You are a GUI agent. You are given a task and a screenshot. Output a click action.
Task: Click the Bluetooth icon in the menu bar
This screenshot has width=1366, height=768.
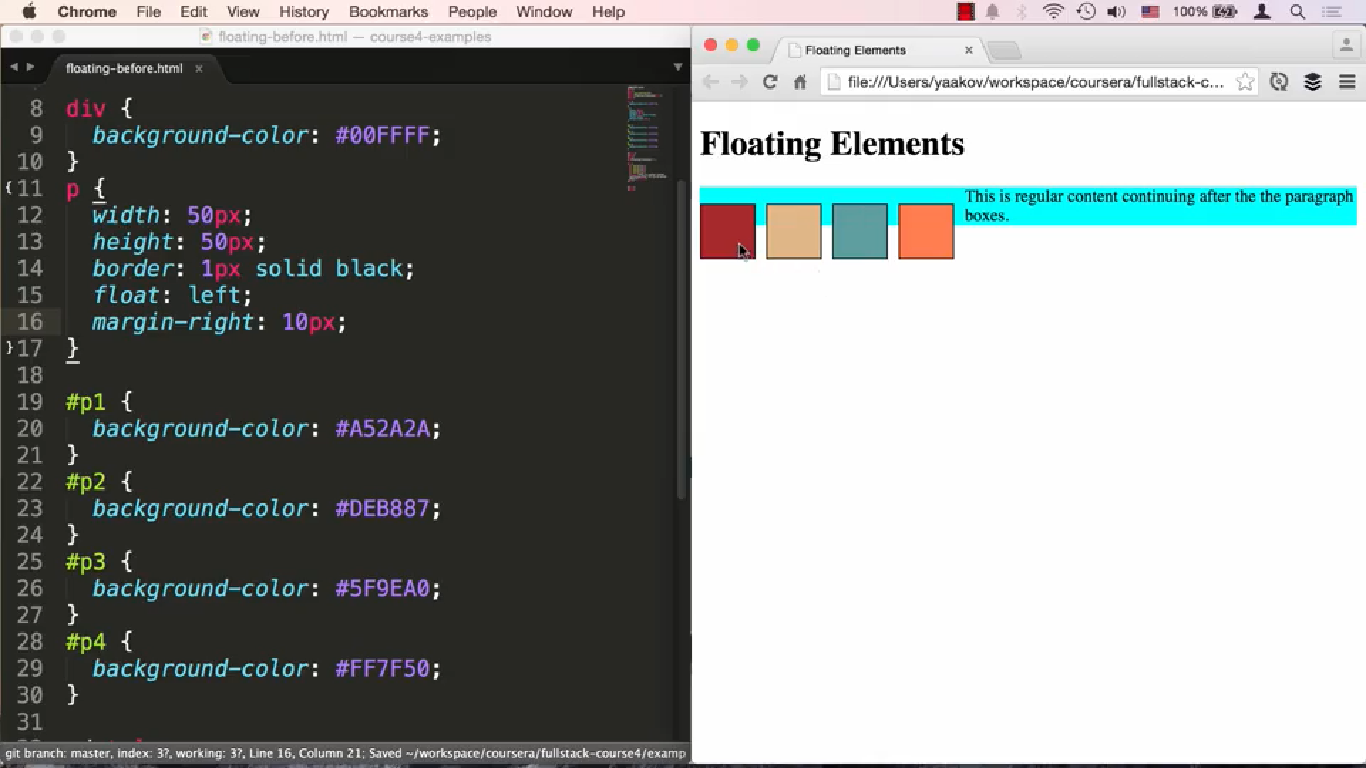coord(1020,12)
